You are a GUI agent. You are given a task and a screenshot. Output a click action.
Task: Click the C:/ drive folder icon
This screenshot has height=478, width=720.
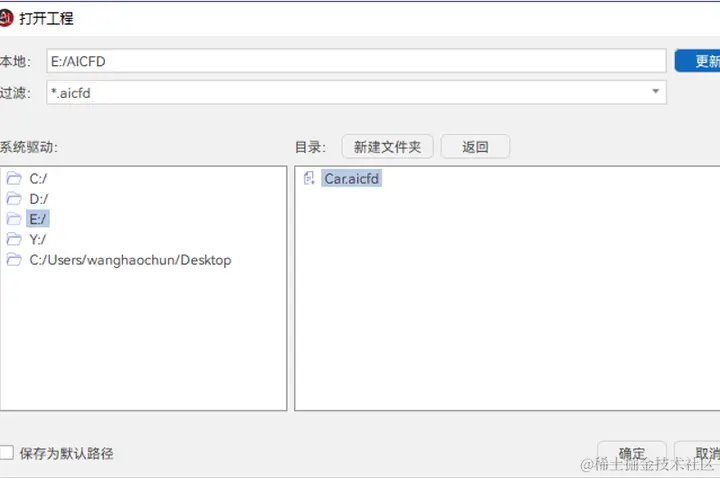point(14,178)
